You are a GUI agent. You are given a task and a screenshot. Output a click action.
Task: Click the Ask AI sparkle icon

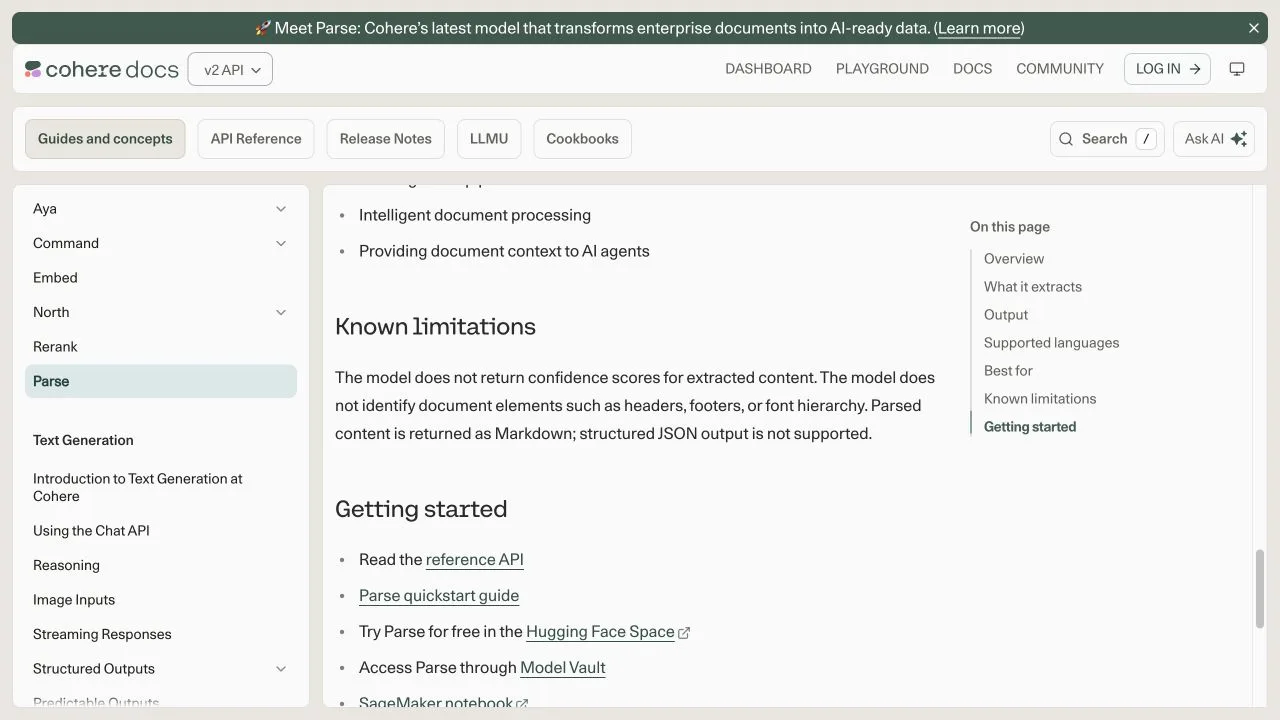tap(1238, 139)
